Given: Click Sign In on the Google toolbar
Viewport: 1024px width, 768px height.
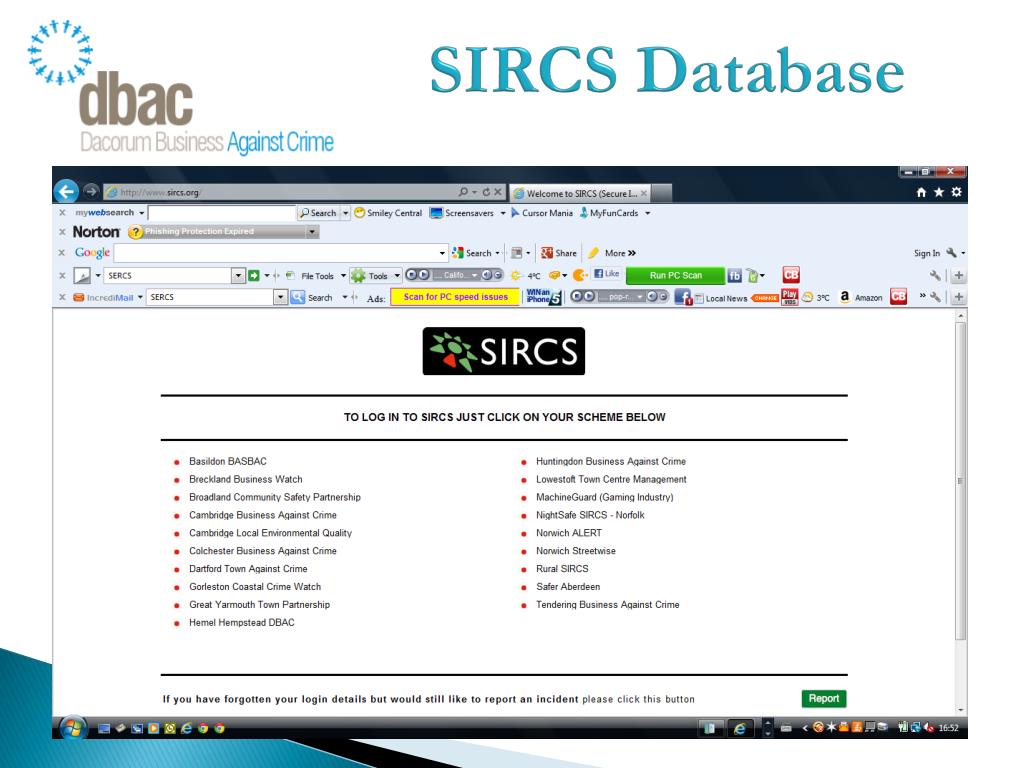Looking at the screenshot, I should click(x=927, y=253).
